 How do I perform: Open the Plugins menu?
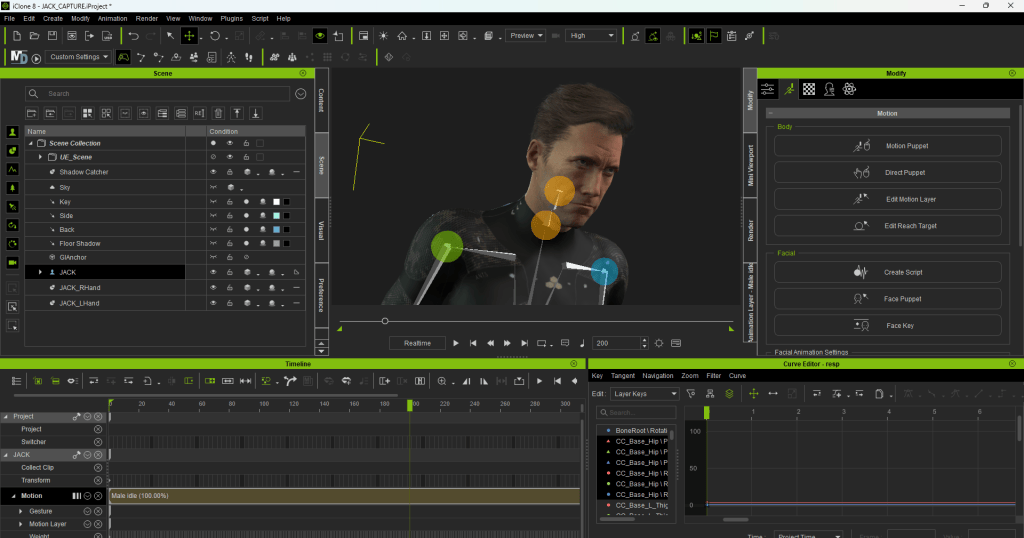click(231, 18)
